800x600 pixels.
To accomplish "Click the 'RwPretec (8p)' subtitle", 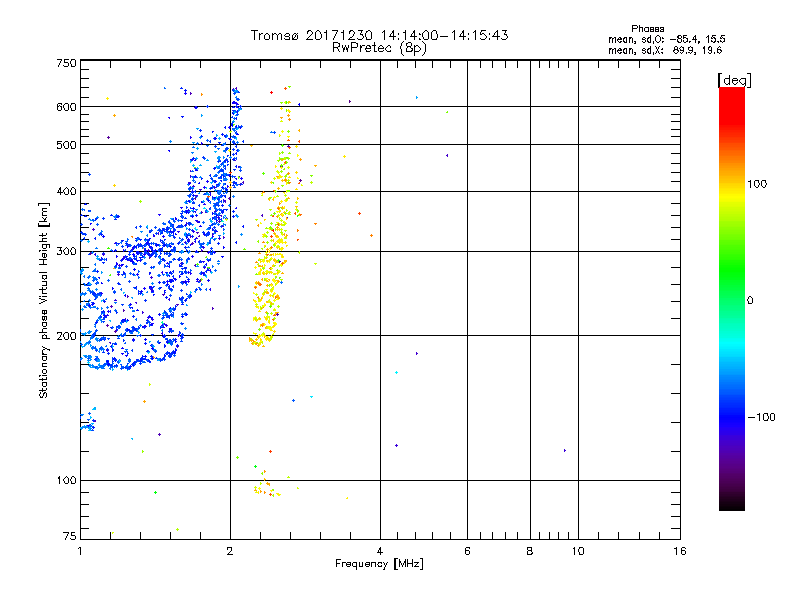I will pyautogui.click(x=379, y=48).
